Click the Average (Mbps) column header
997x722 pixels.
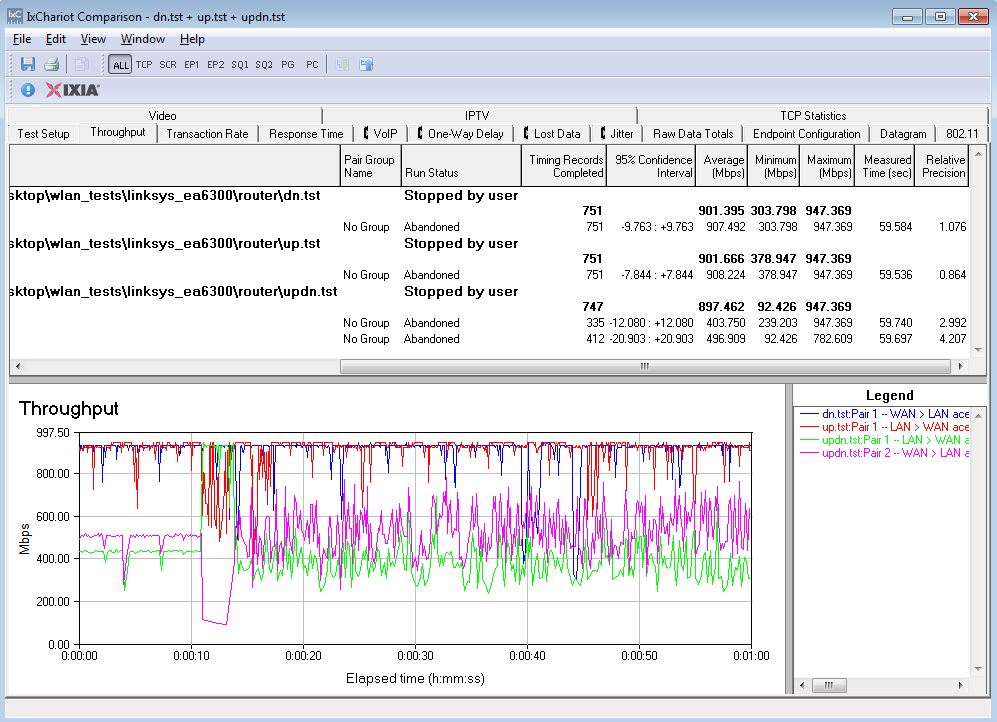(722, 166)
